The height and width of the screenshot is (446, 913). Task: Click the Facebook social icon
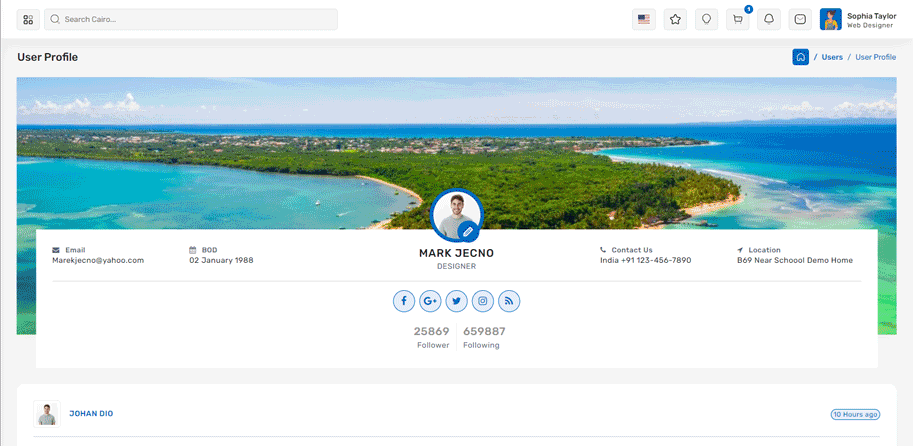403,301
